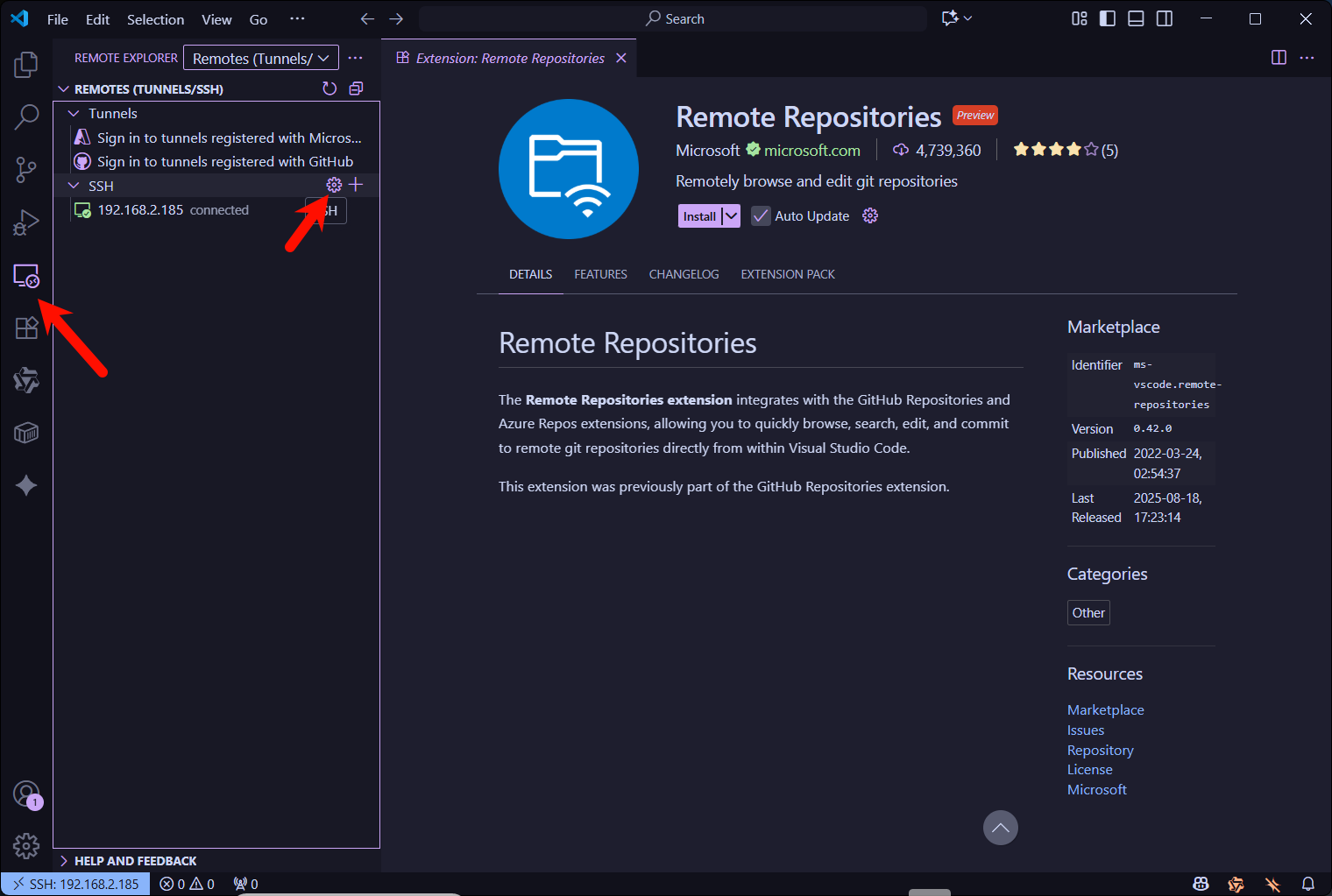The image size is (1332, 896).
Task: Open the Source Control view
Action: click(26, 170)
